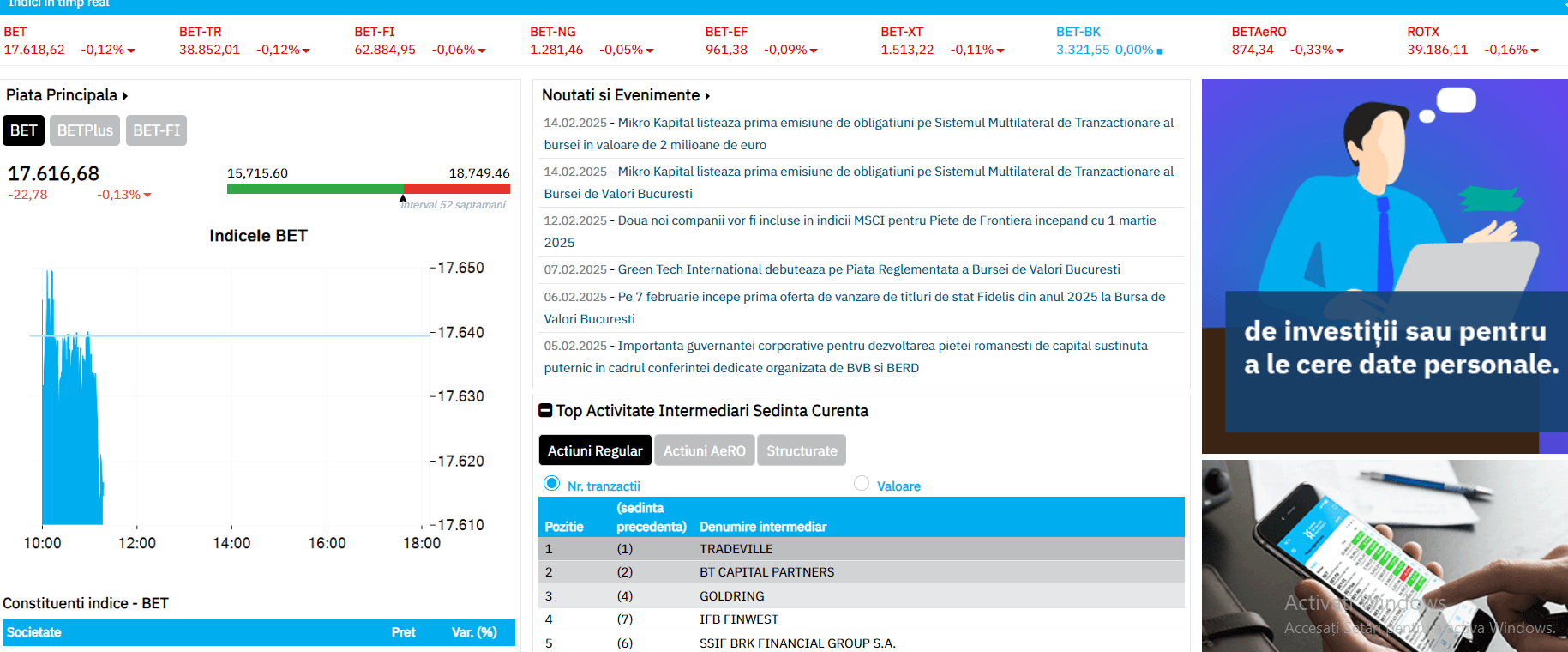This screenshot has width=1568, height=652.
Task: Sort constituents by Var. (%) column
Action: [474, 632]
